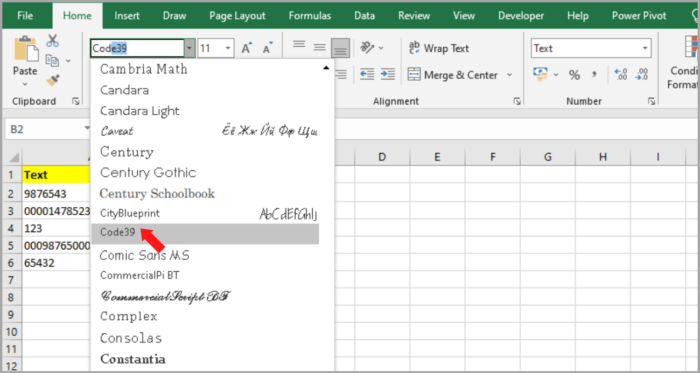
Task: Switch to the Insert tab
Action: pyautogui.click(x=127, y=16)
